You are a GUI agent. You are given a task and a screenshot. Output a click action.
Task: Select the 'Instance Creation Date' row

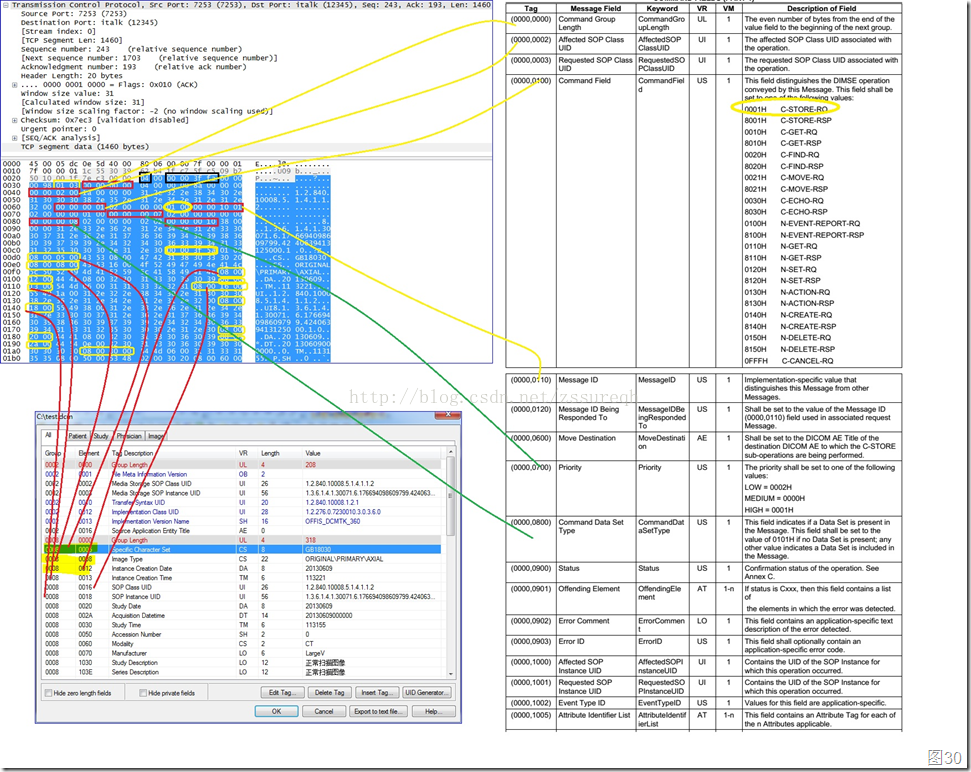(x=242, y=568)
